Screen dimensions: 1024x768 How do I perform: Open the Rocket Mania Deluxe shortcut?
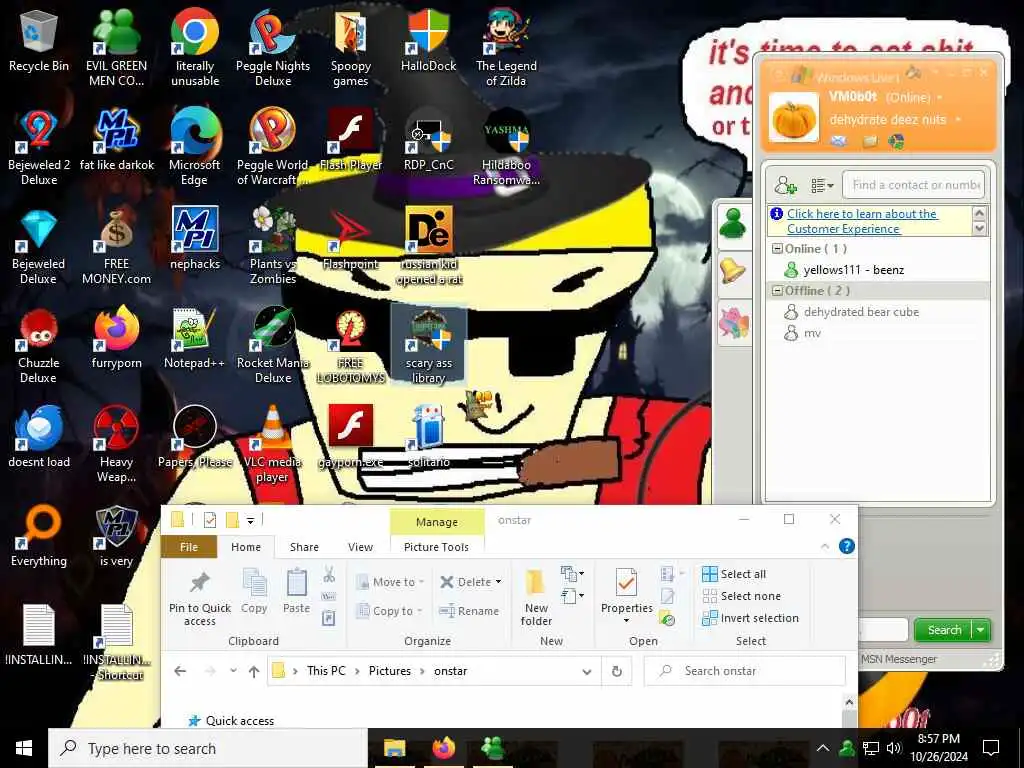(x=273, y=345)
